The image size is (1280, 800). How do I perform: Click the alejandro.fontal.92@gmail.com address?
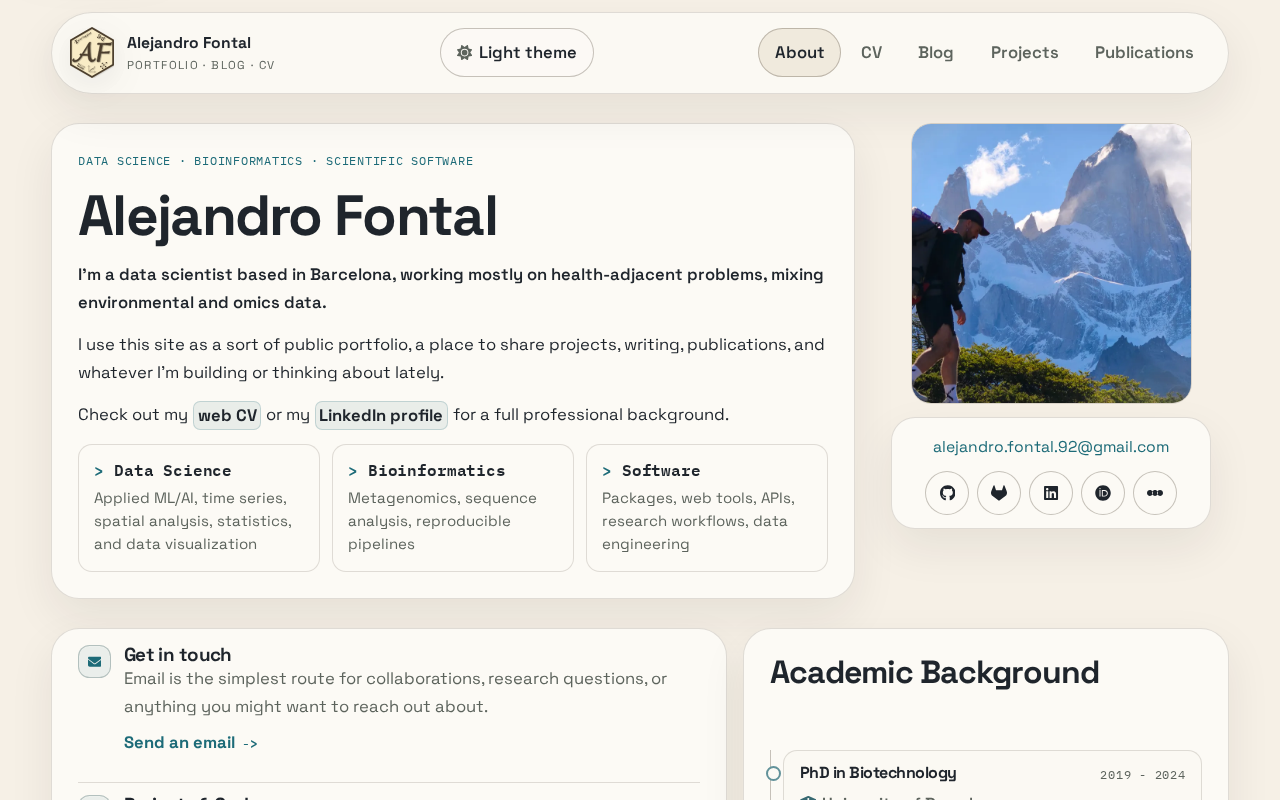tap(1051, 447)
